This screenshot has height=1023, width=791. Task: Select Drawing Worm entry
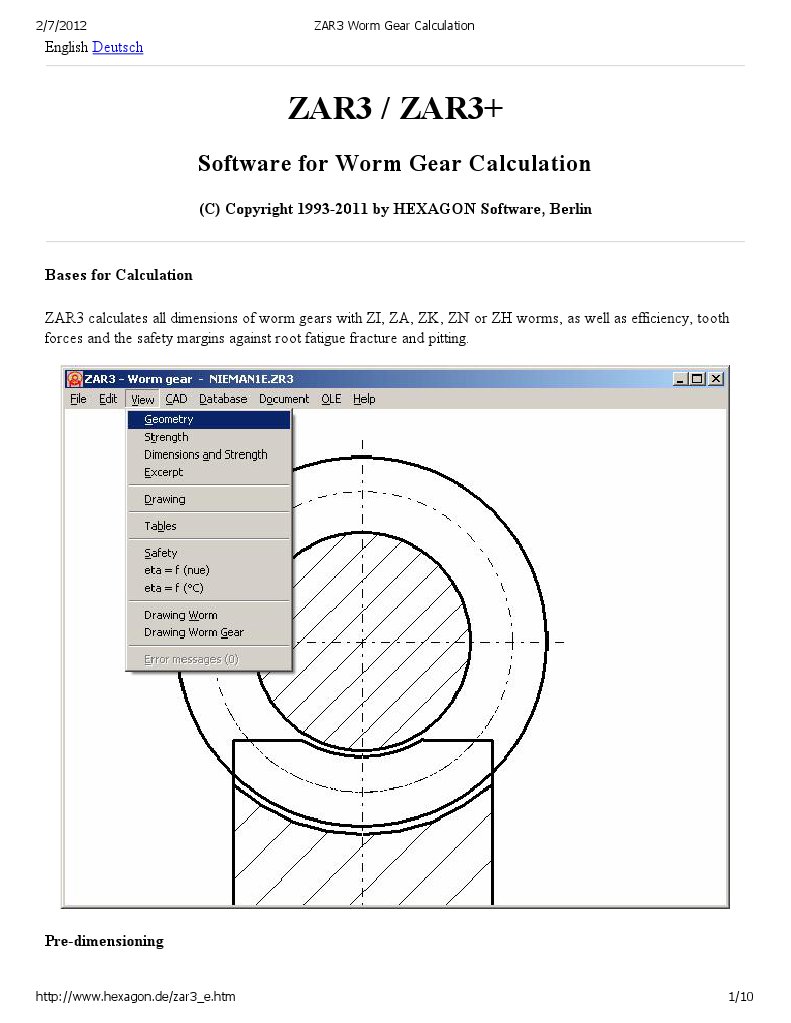coord(209,615)
